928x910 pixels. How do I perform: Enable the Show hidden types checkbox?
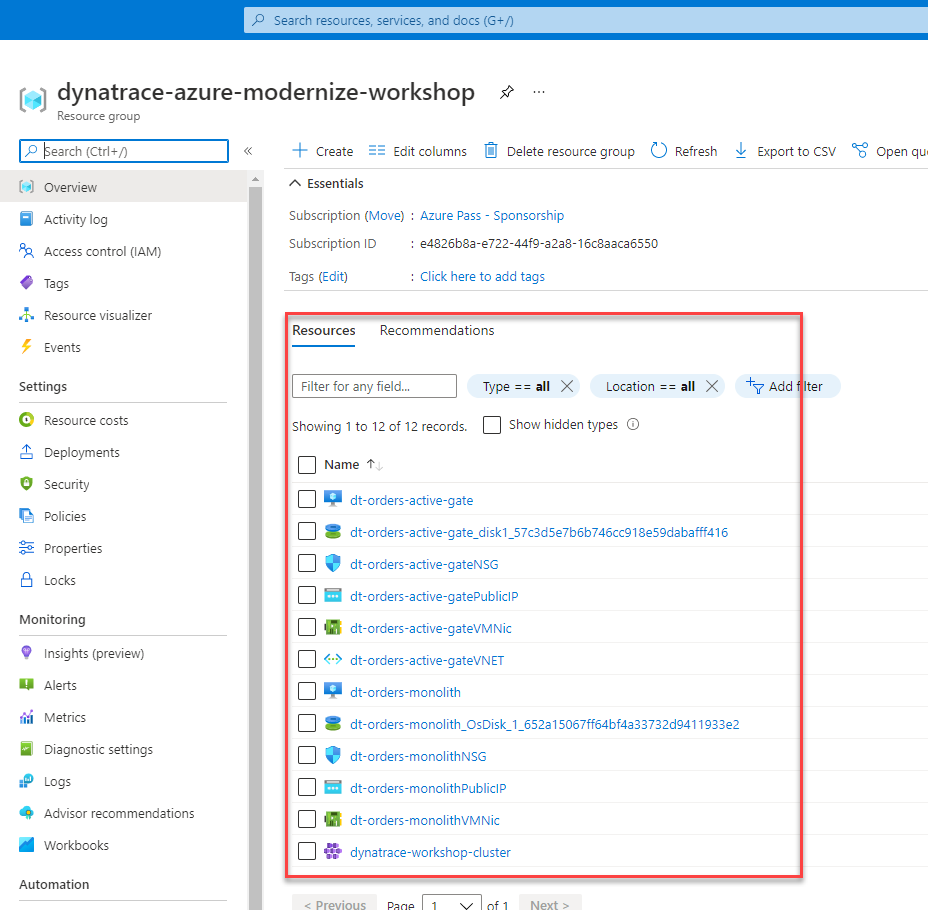point(492,425)
